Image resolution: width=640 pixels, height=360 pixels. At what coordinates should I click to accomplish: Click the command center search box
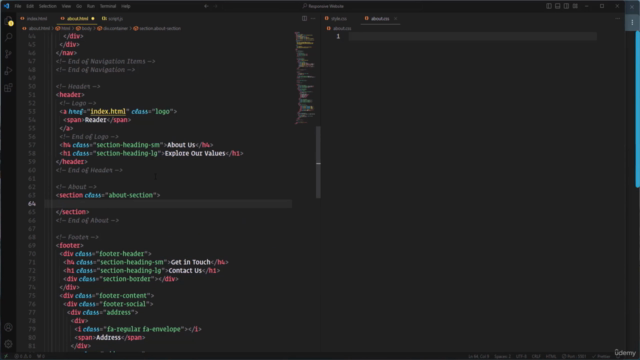[x=323, y=6]
